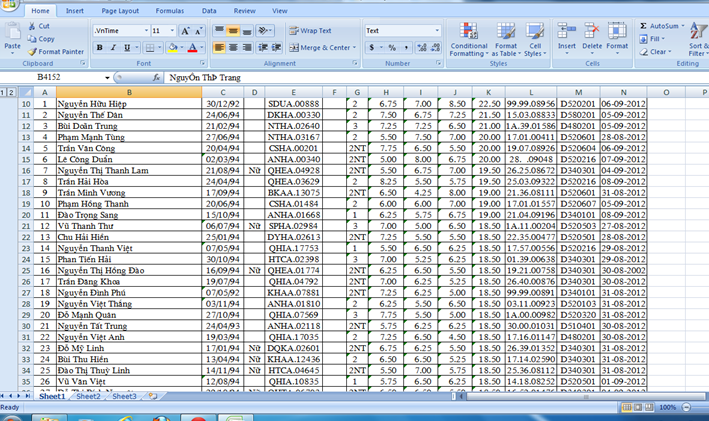Open the Number Format dropdown showing Text
Viewport: 709px width, 421px height.
[x=437, y=31]
